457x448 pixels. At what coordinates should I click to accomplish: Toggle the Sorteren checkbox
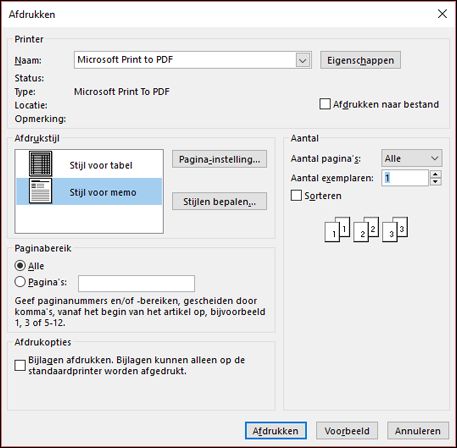[x=296, y=196]
